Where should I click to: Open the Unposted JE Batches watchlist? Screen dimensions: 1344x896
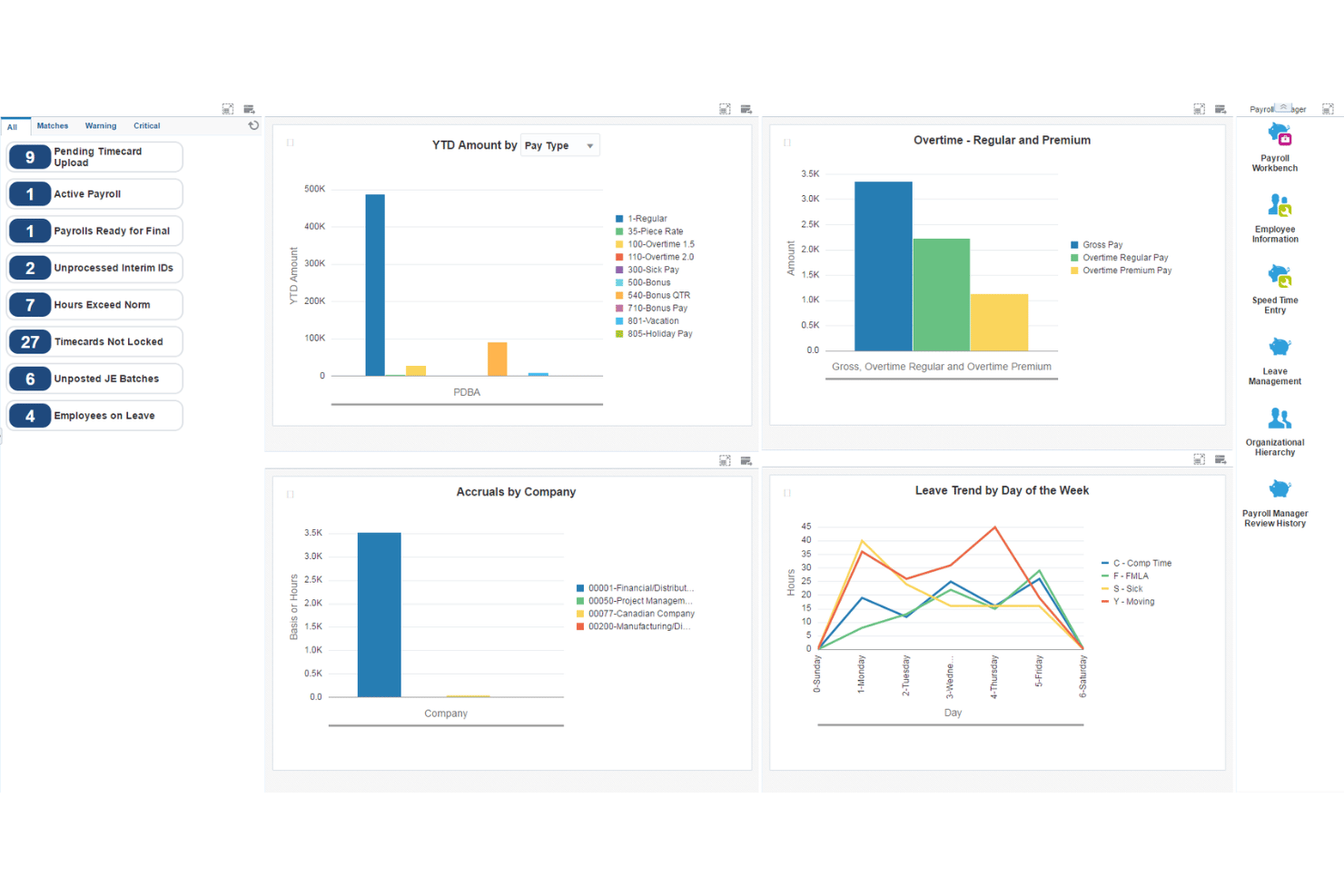[x=95, y=379]
